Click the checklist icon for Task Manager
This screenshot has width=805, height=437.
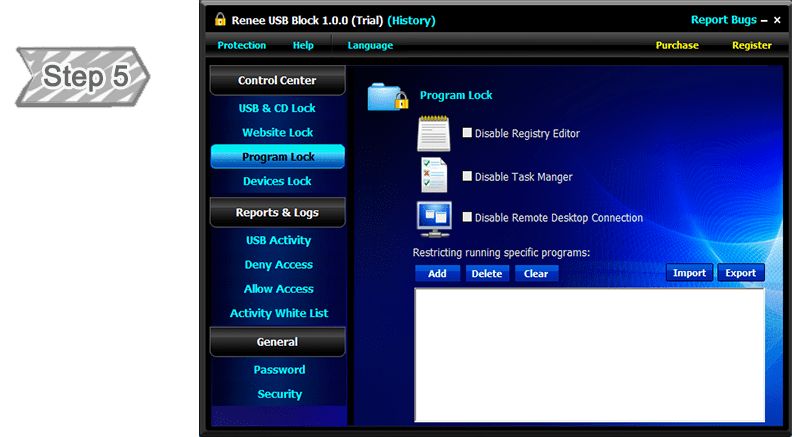pyautogui.click(x=434, y=175)
